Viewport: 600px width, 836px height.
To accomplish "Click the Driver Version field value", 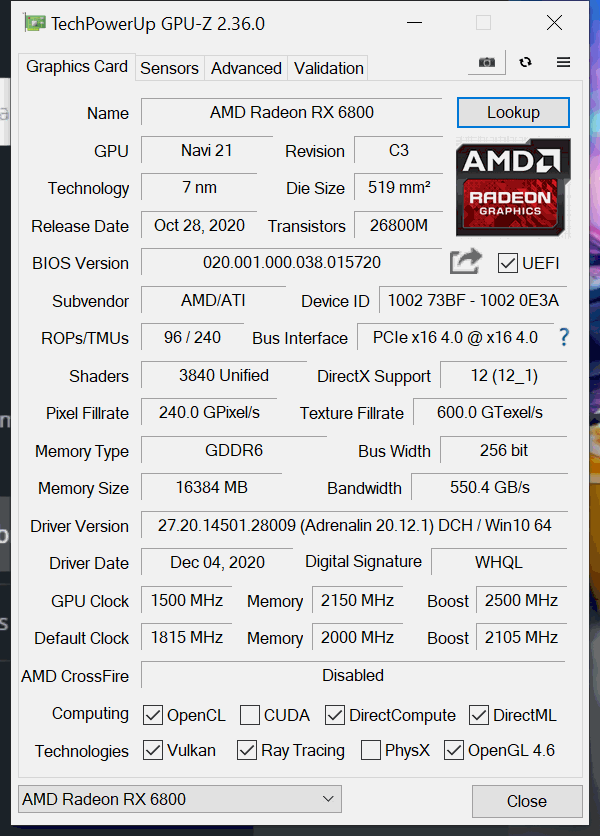I will tap(354, 525).
